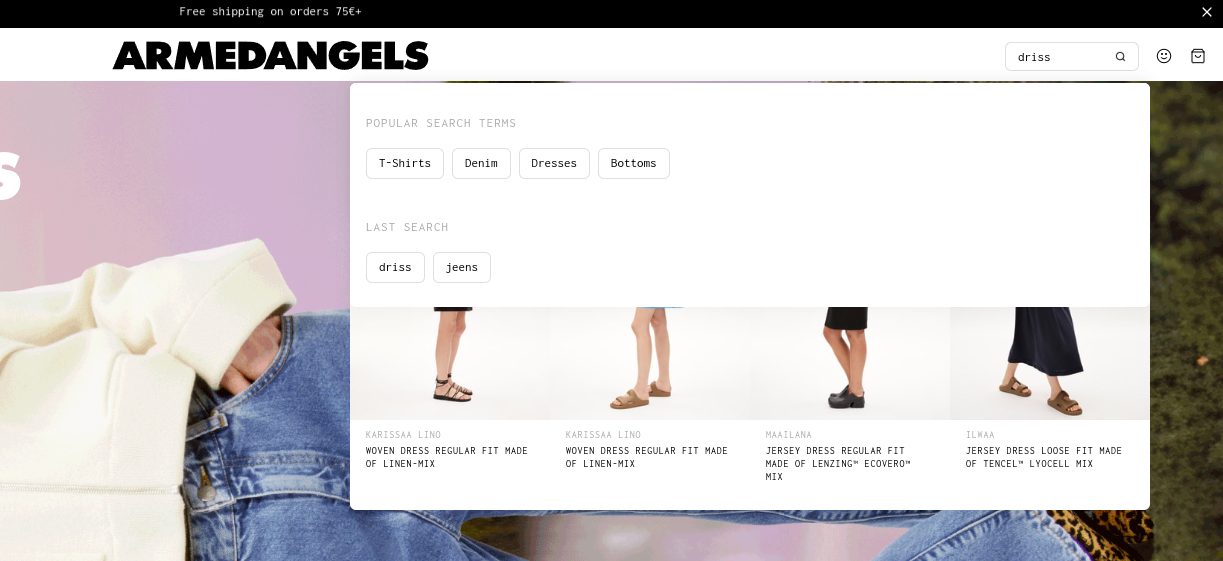The image size is (1223, 561).
Task: Open the account smiley icon
Action: [1164, 56]
